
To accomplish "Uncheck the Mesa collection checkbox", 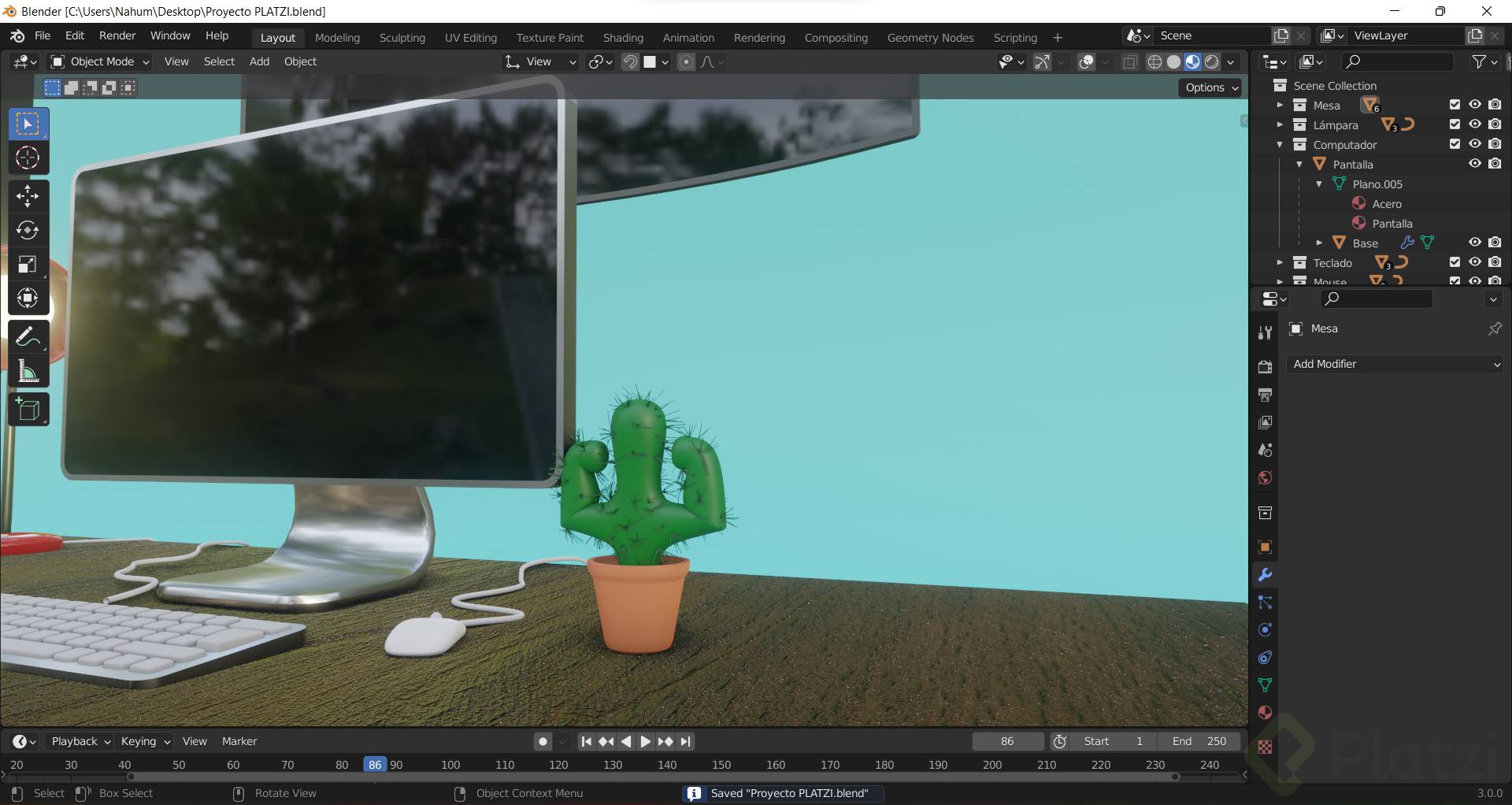I will [1455, 105].
